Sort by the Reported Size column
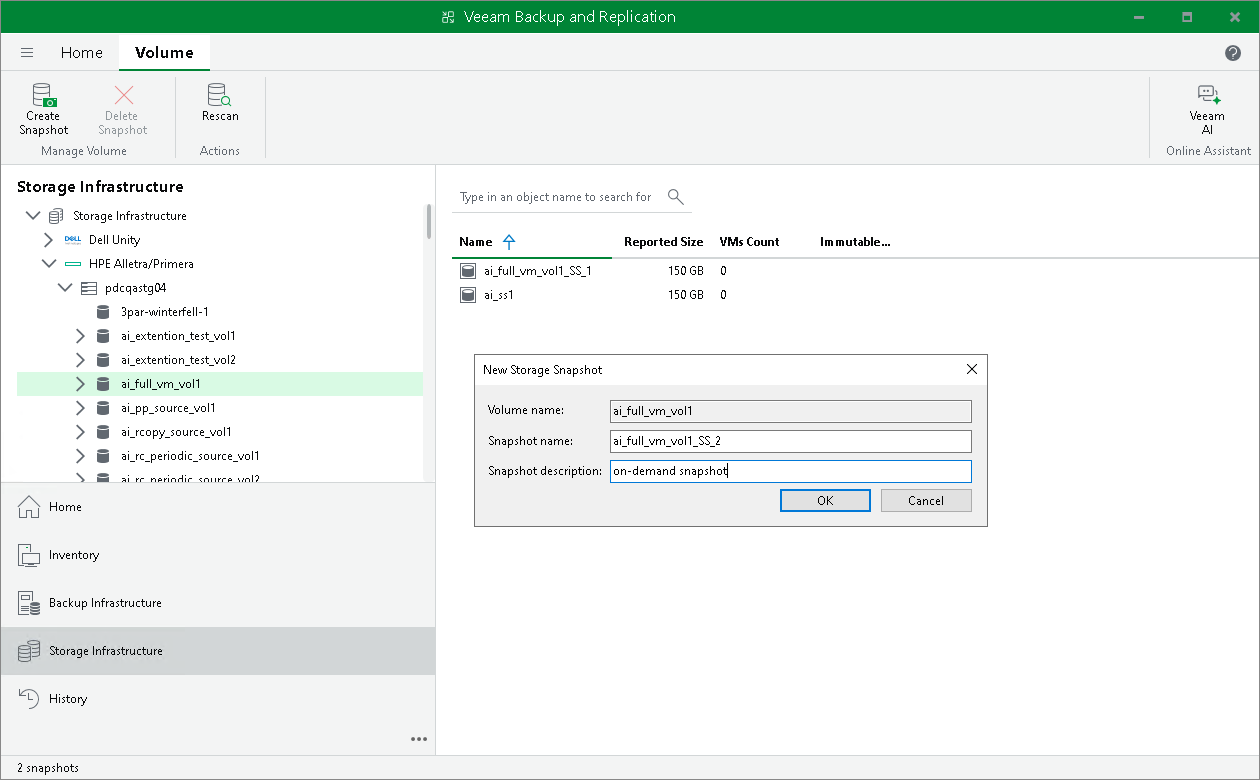This screenshot has width=1260, height=780. tap(663, 242)
